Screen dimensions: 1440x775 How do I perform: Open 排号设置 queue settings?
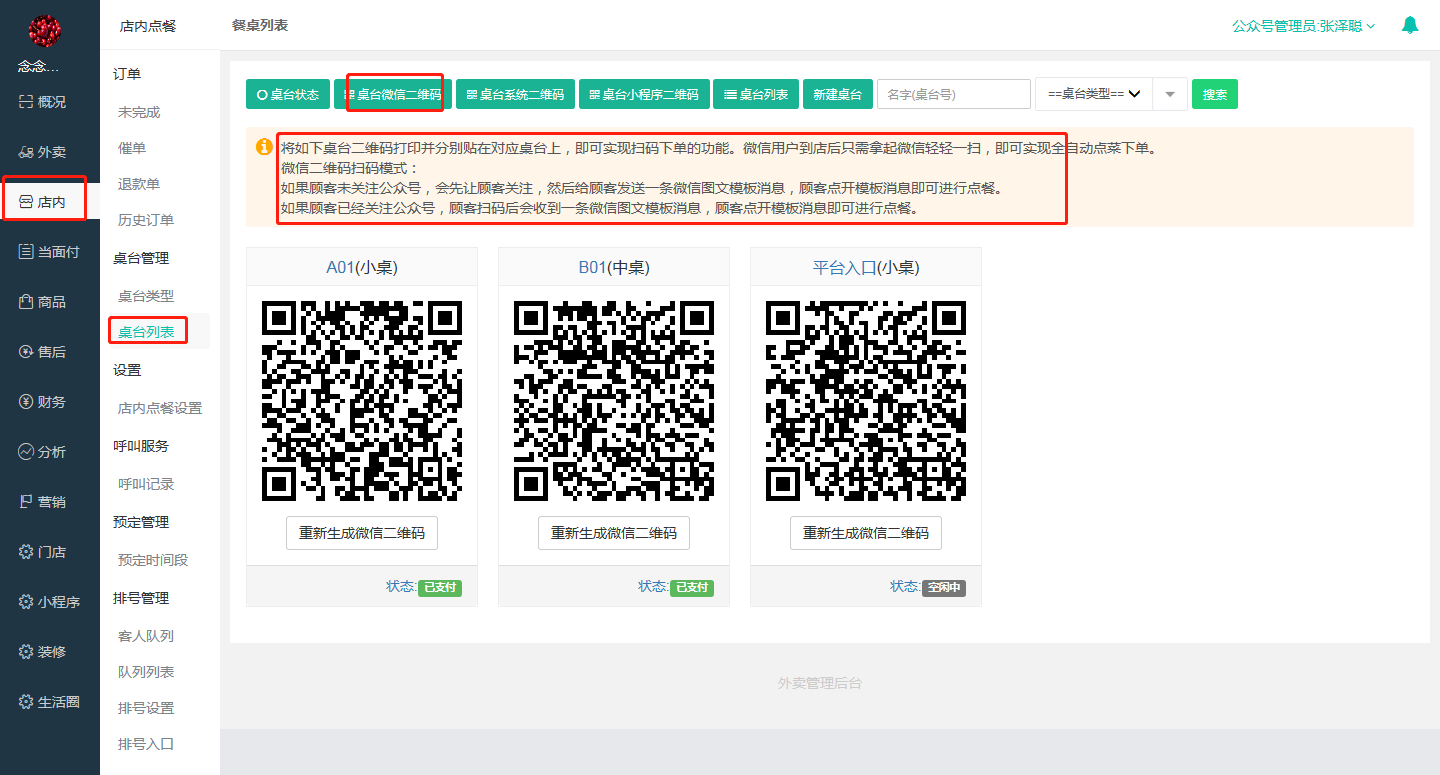pos(146,708)
